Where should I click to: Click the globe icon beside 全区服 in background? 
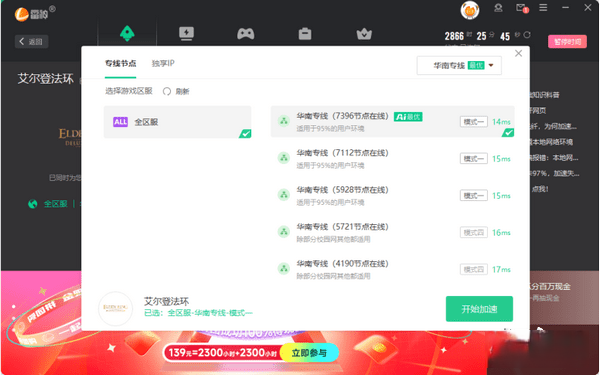point(33,204)
